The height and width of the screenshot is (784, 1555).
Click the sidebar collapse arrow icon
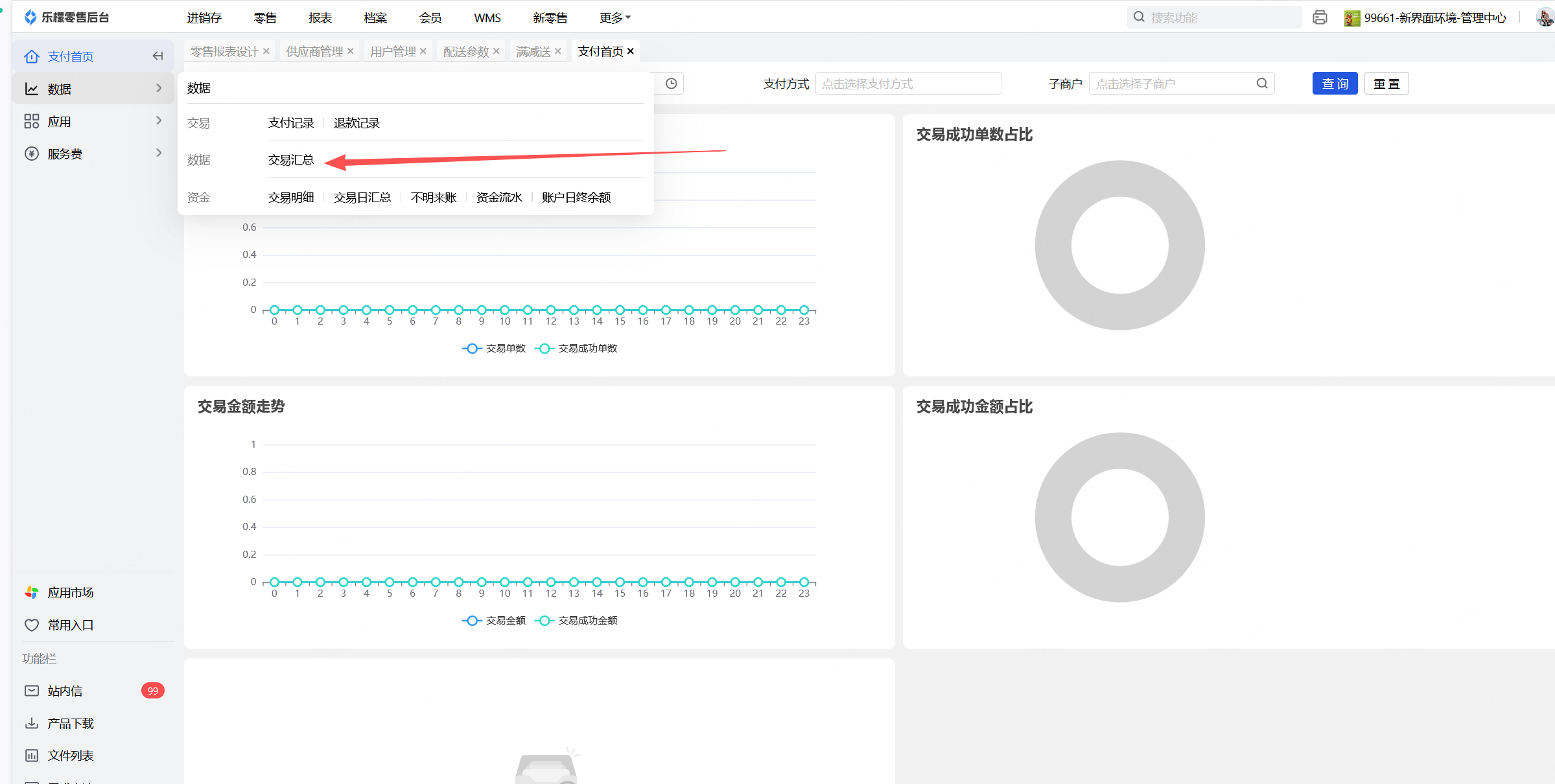[x=158, y=56]
